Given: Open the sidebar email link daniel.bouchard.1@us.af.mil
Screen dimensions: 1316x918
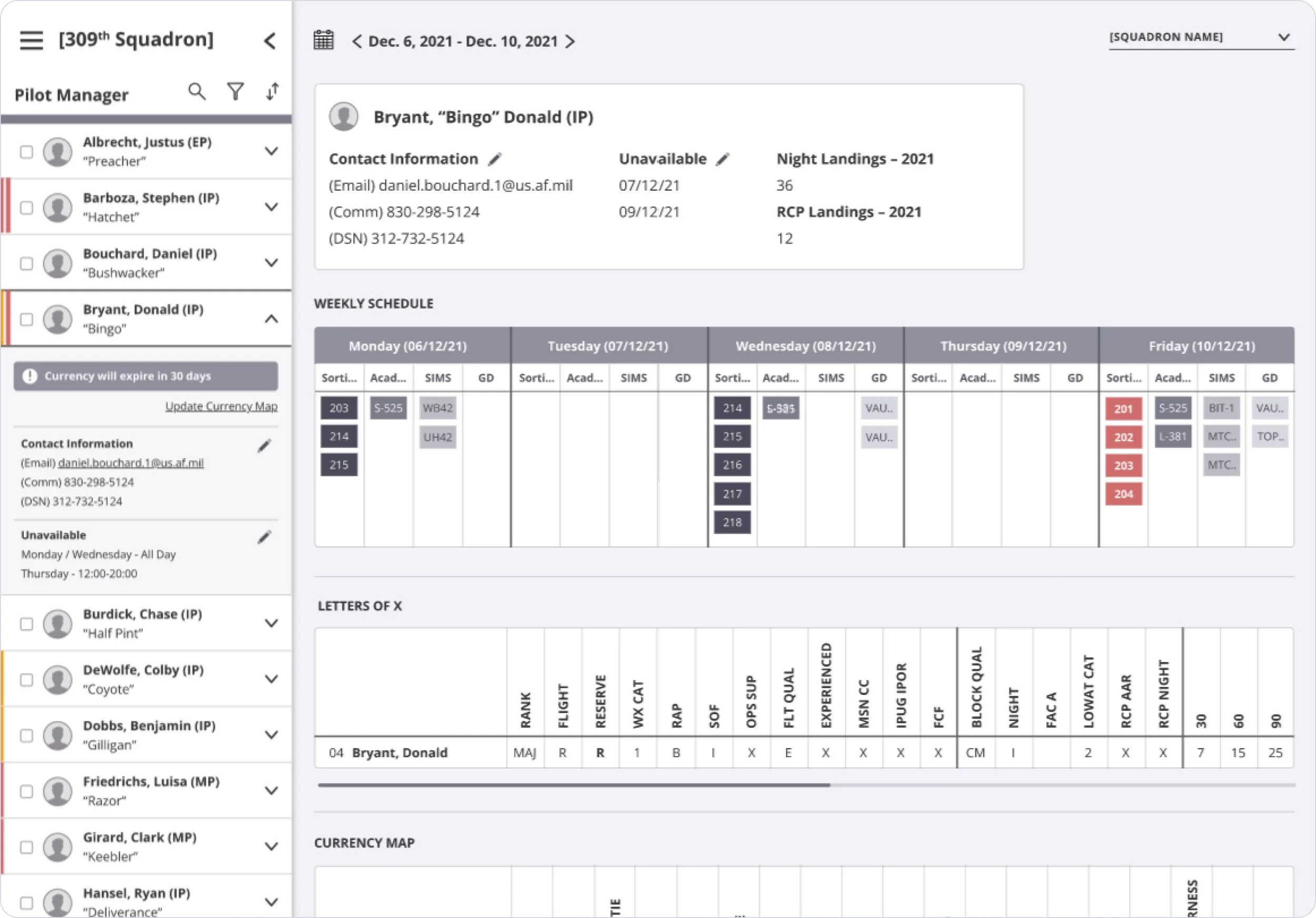Looking at the screenshot, I should [x=131, y=463].
